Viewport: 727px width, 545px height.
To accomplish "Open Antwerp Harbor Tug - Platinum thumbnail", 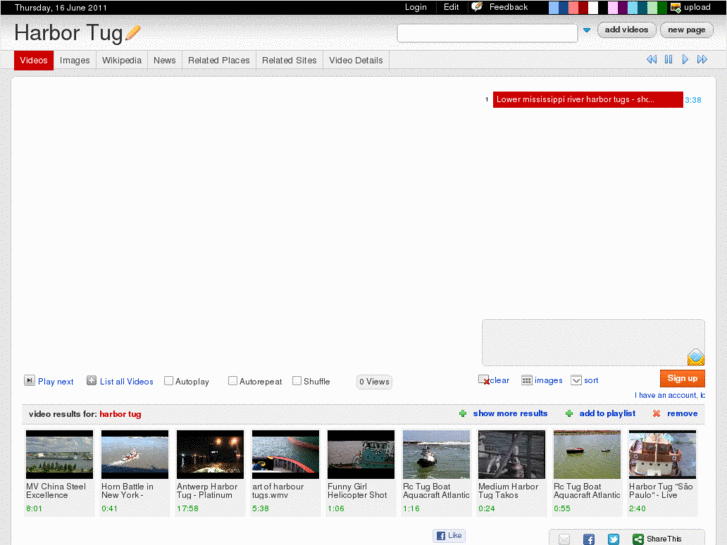I will coord(210,454).
